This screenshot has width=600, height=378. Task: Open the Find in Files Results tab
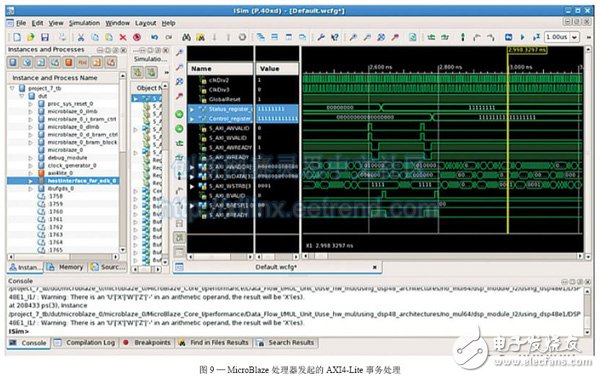coord(214,343)
